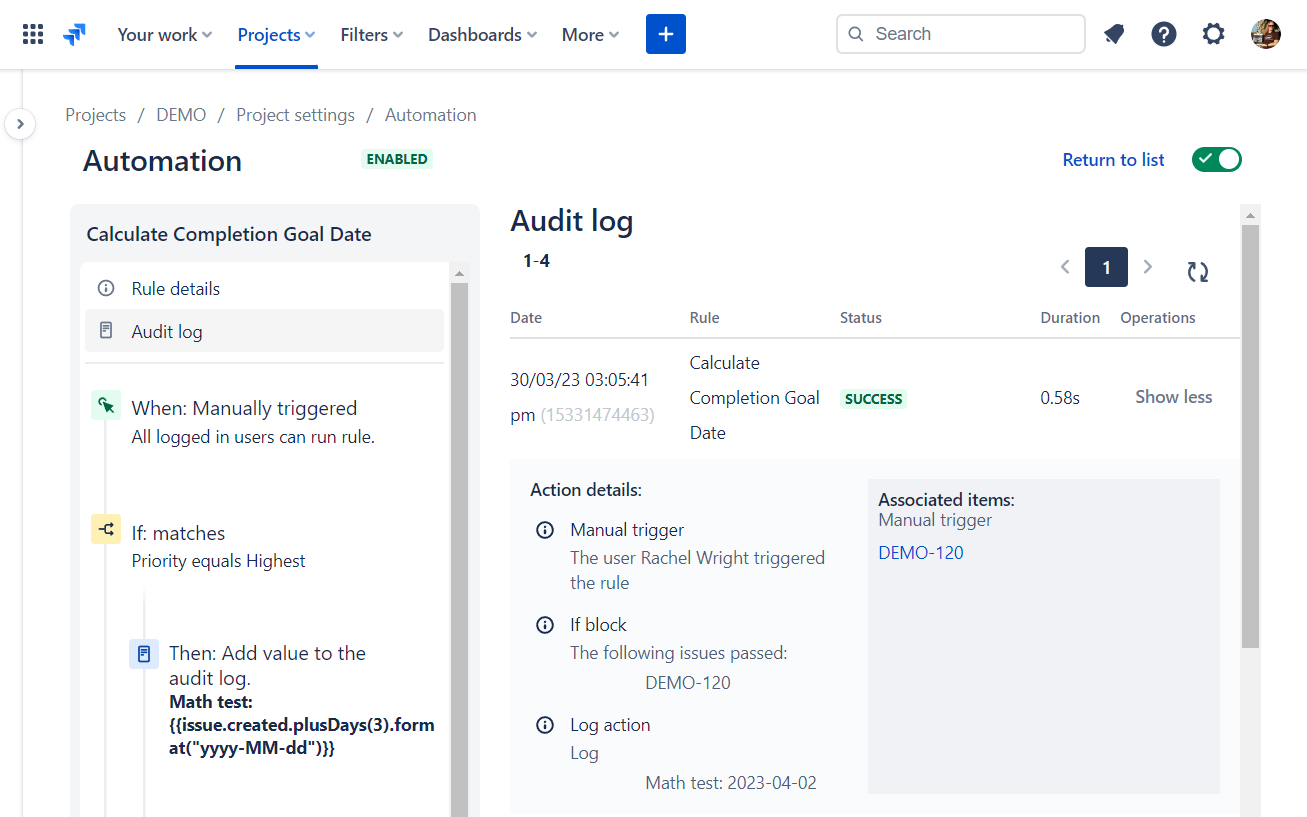This screenshot has height=817, width=1307.
Task: Open the app switcher grid icon
Action: 33,34
